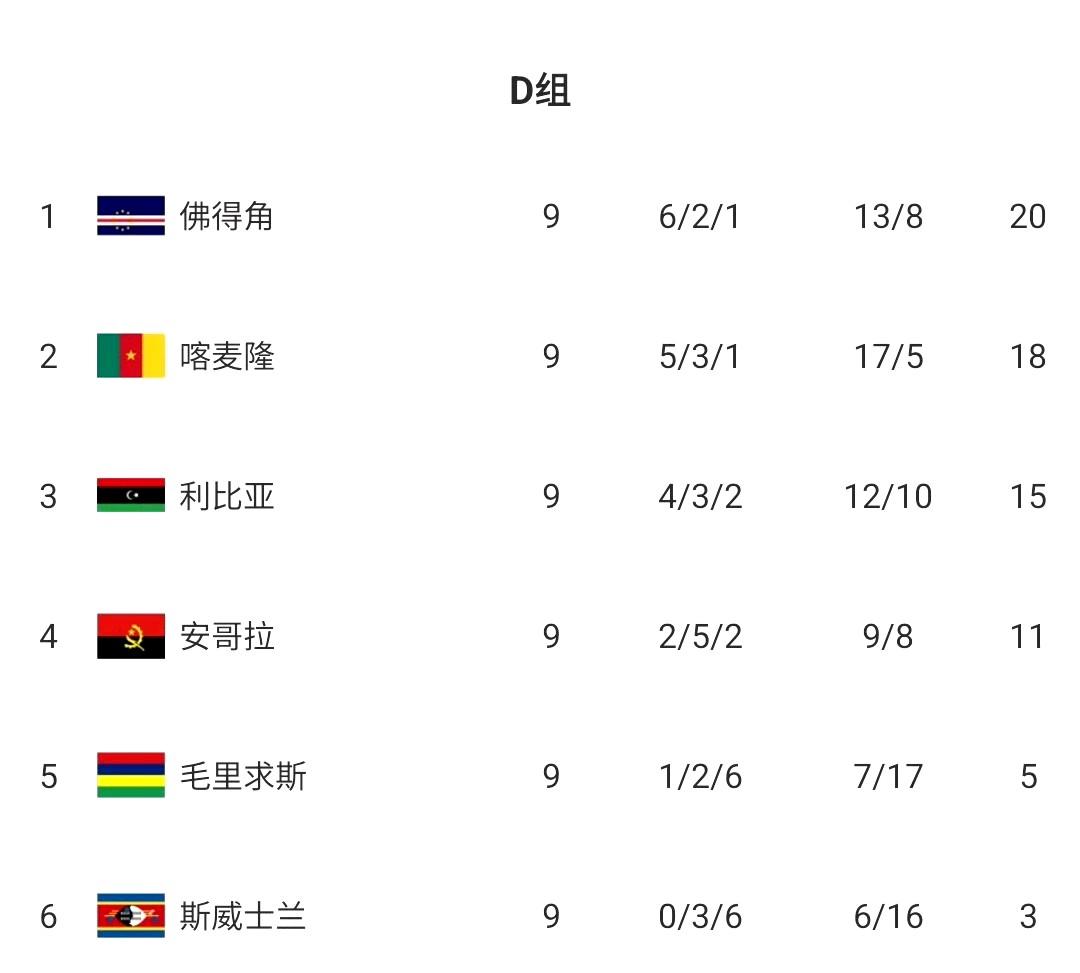Click Mauritius's 7/17 goals record
This screenshot has width=1080, height=973.
tap(888, 776)
